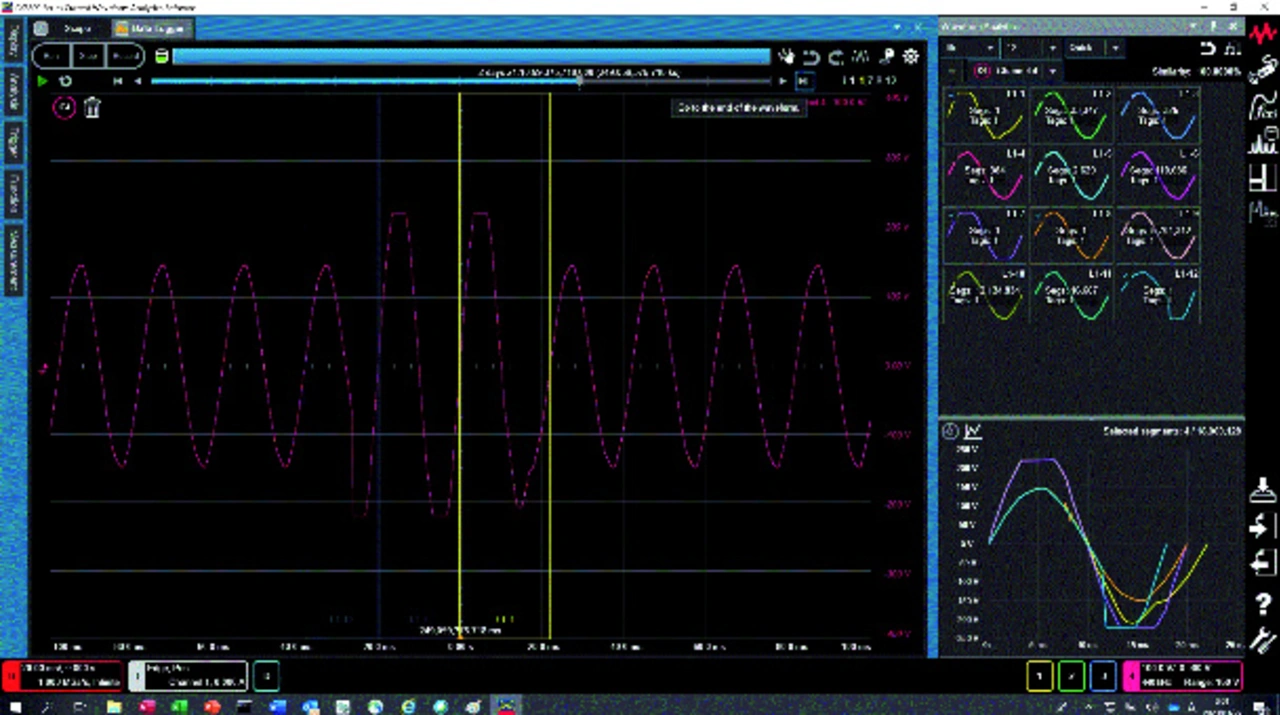Open the gear settings icon in toolbar
The width and height of the screenshot is (1280, 715).
(911, 57)
